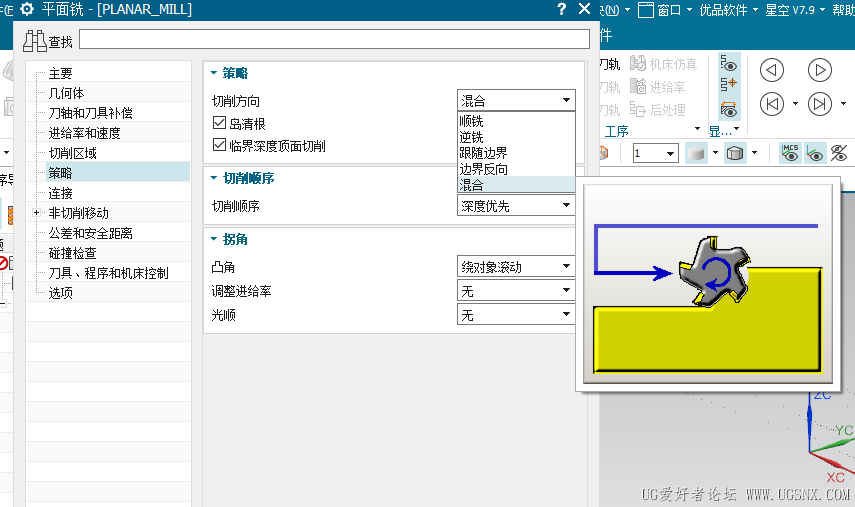The width and height of the screenshot is (855, 507).
Task: Click the gear icon in the dialog title
Action: point(27,9)
